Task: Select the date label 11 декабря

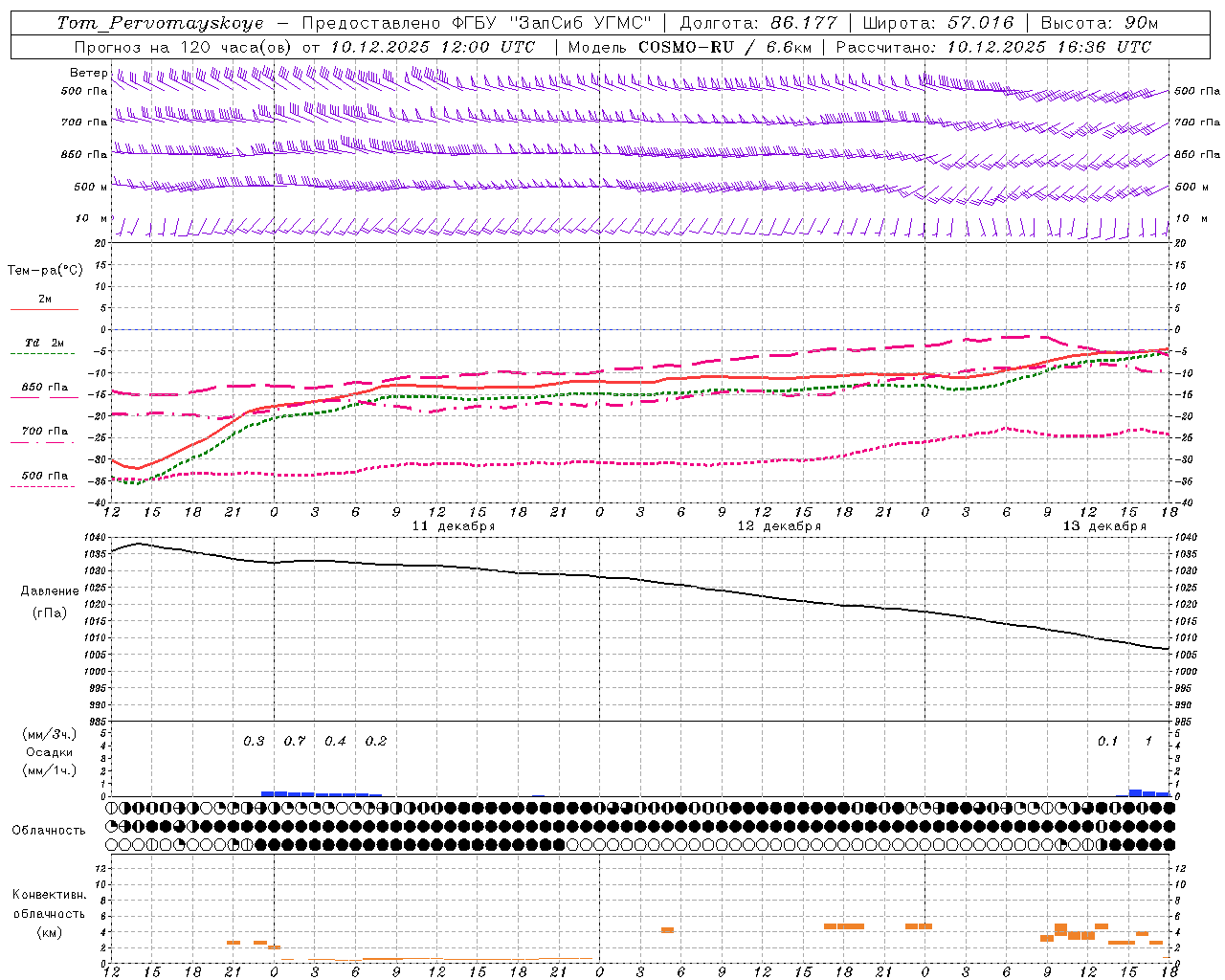Action: pos(453,526)
